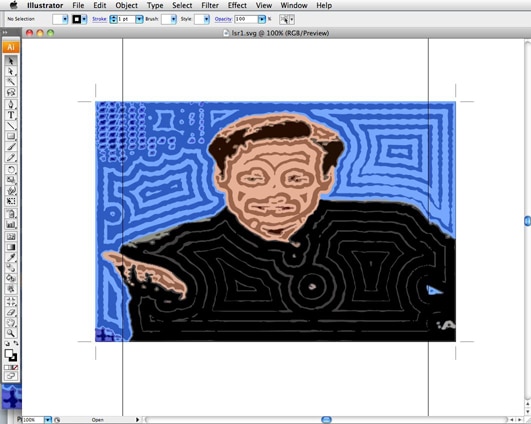
Task: Select the Rectangle tool
Action: pyautogui.click(x=11, y=136)
